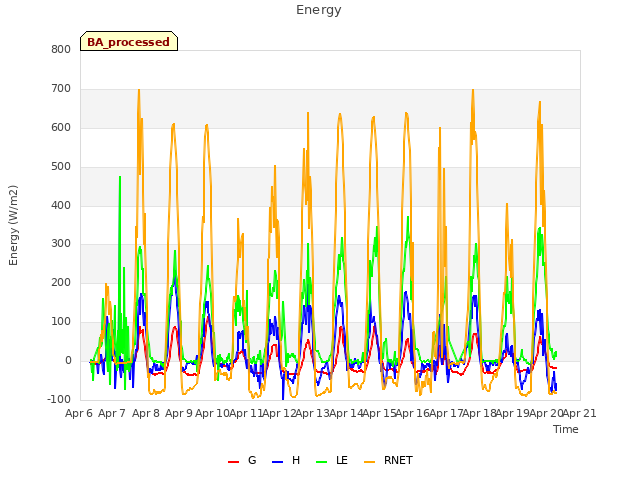Image resolution: width=640 pixels, height=480 pixels.
Task: Click the Apr 16 x-axis tick label
Action: tap(412, 413)
